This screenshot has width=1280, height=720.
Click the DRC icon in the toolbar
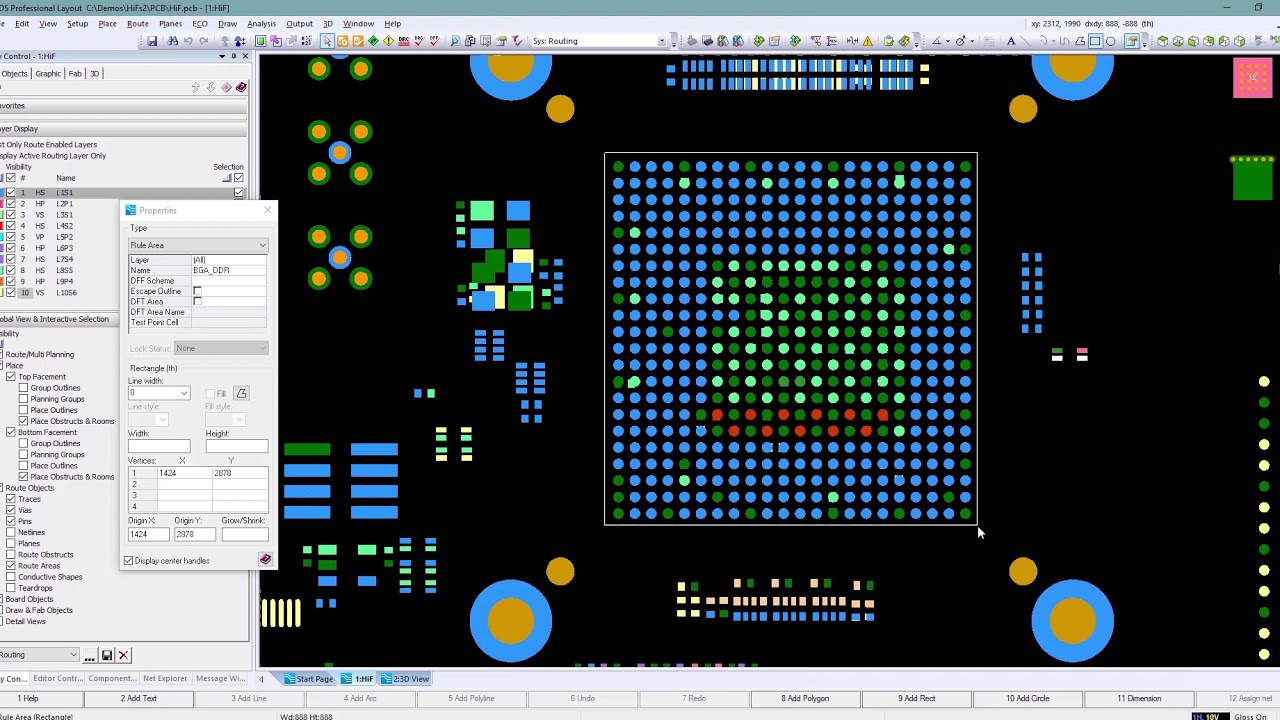point(404,41)
